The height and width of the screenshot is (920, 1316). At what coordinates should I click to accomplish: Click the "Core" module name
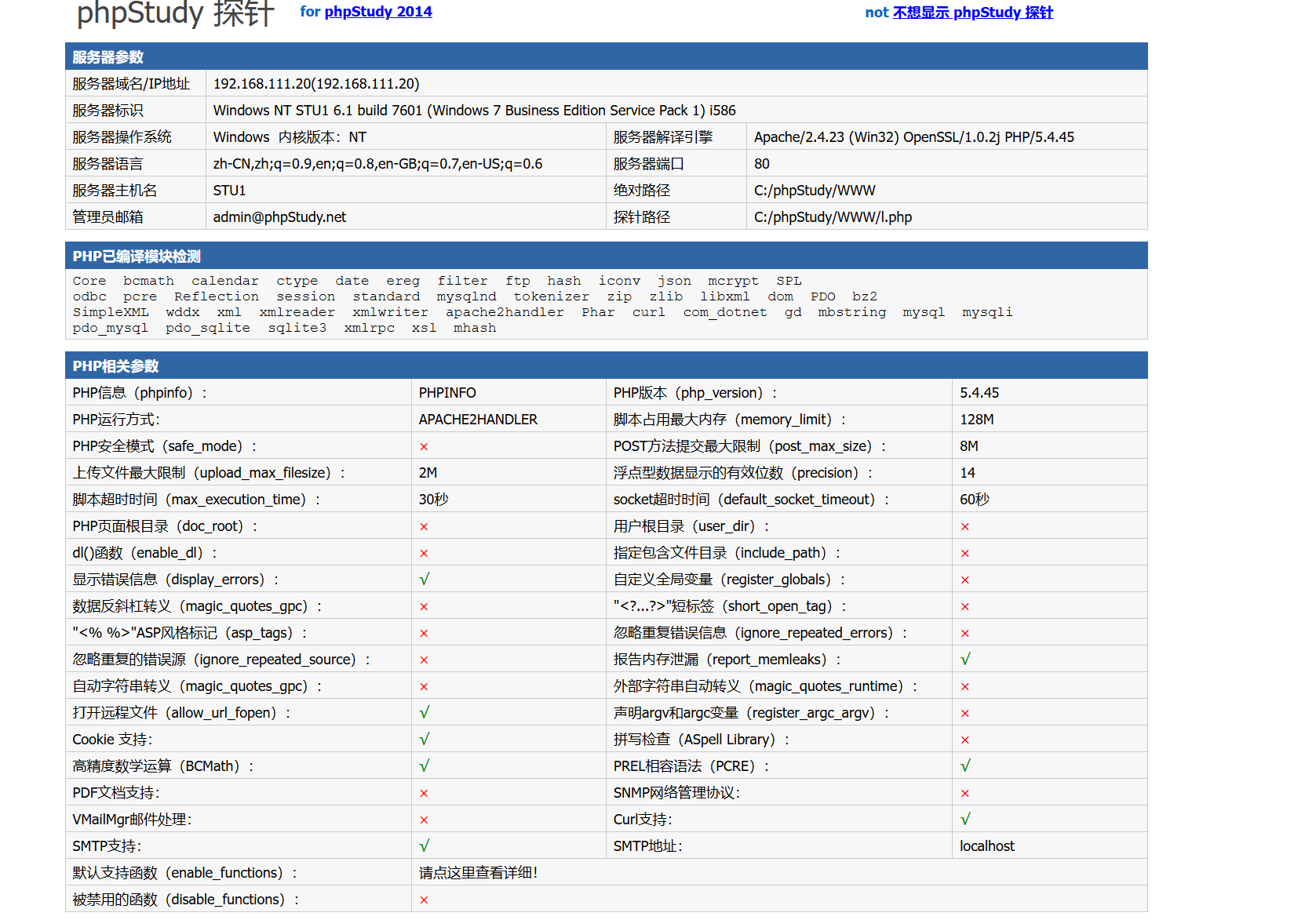tap(89, 281)
